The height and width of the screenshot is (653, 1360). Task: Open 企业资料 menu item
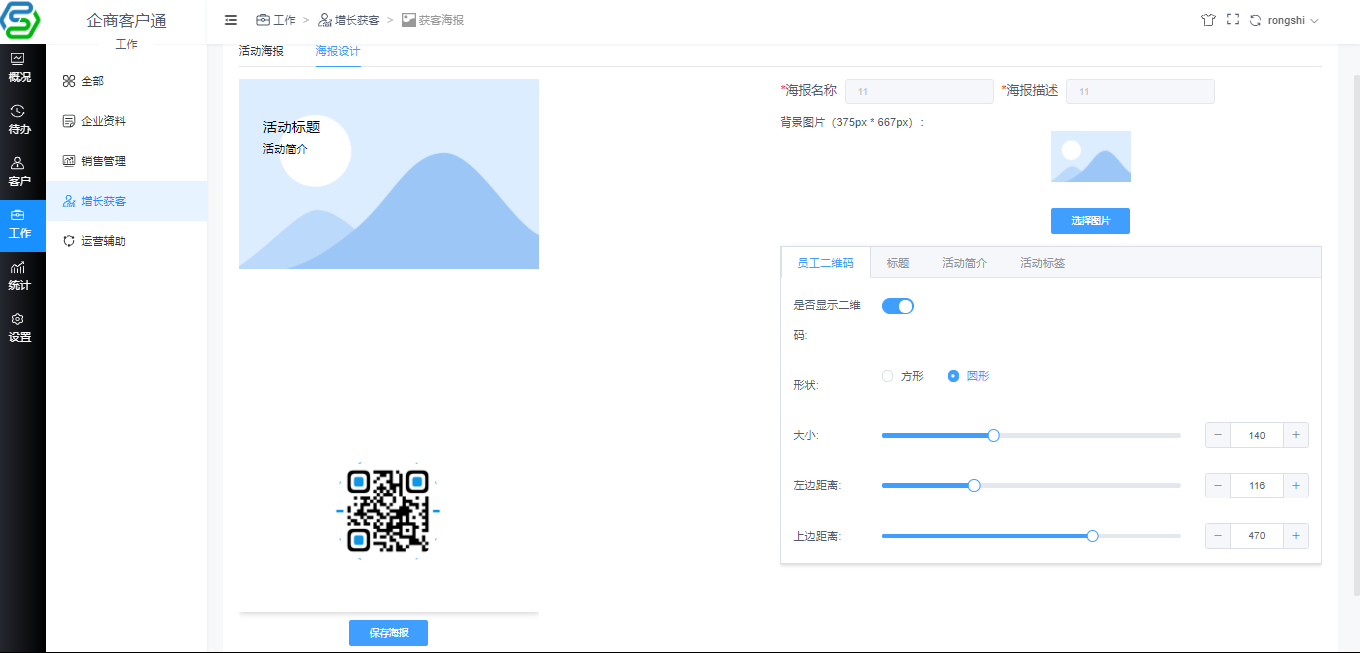pyautogui.click(x=127, y=121)
